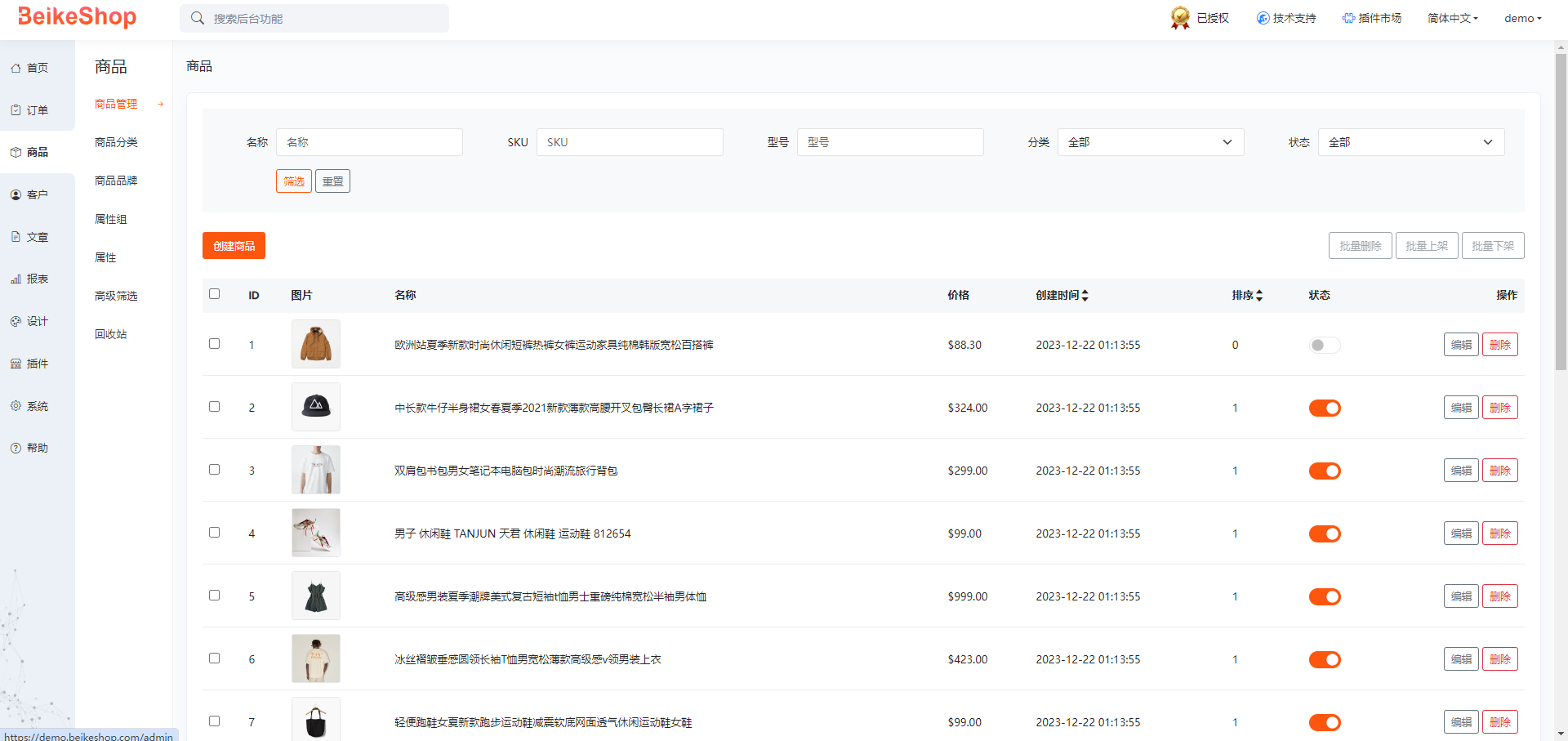Viewport: 1568px width, 741px height.
Task: Click 编辑 for product ID 2
Action: [x=1460, y=408]
